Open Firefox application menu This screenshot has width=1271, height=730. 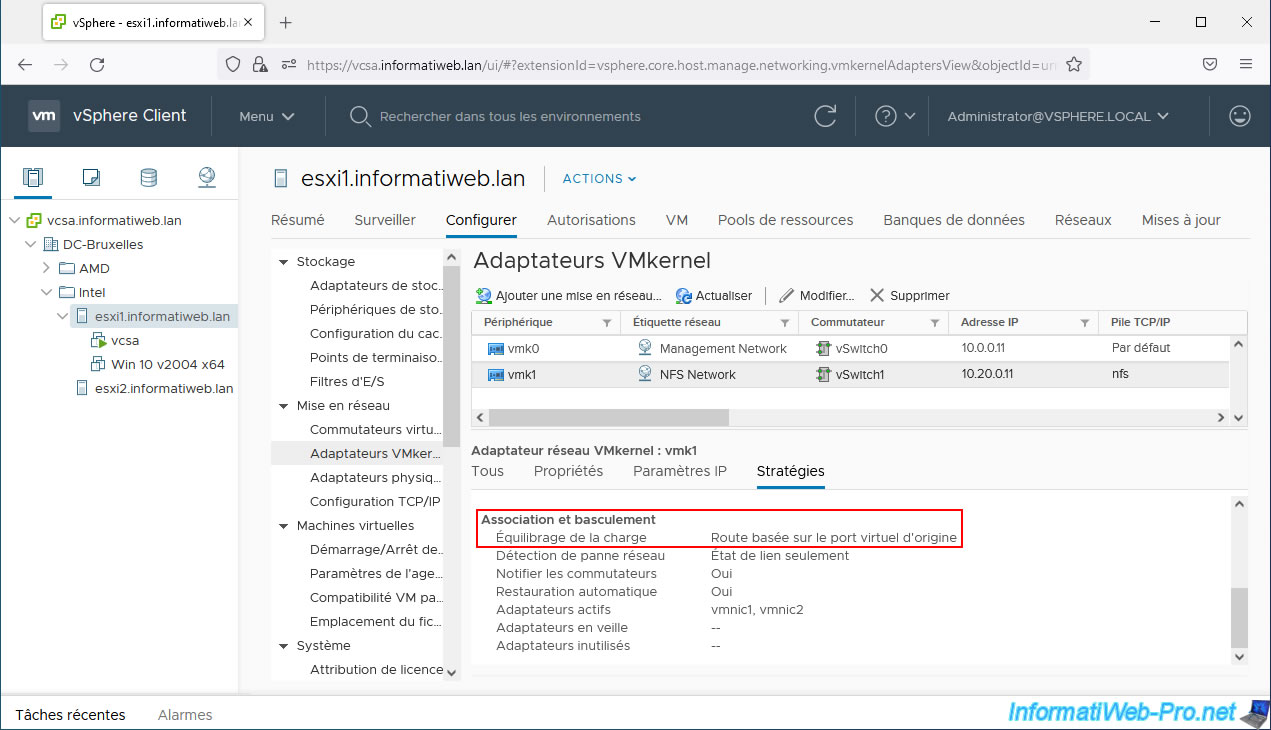pyautogui.click(x=1246, y=64)
